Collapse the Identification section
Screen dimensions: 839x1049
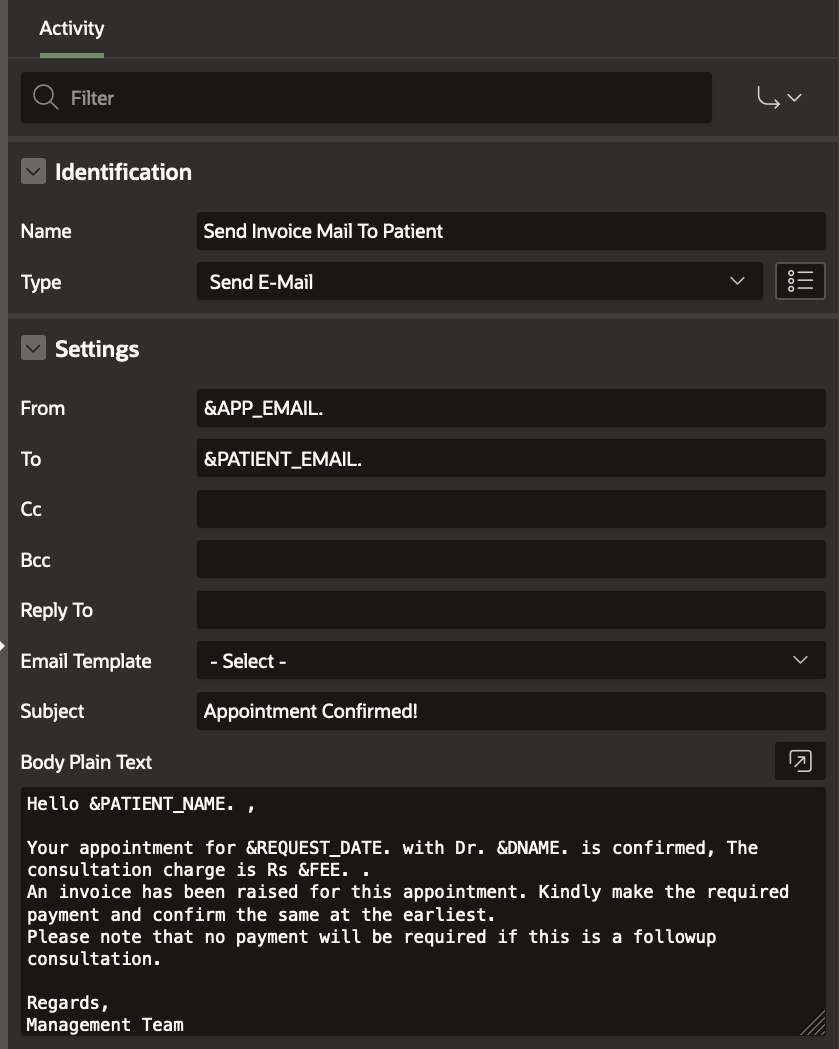[33, 172]
